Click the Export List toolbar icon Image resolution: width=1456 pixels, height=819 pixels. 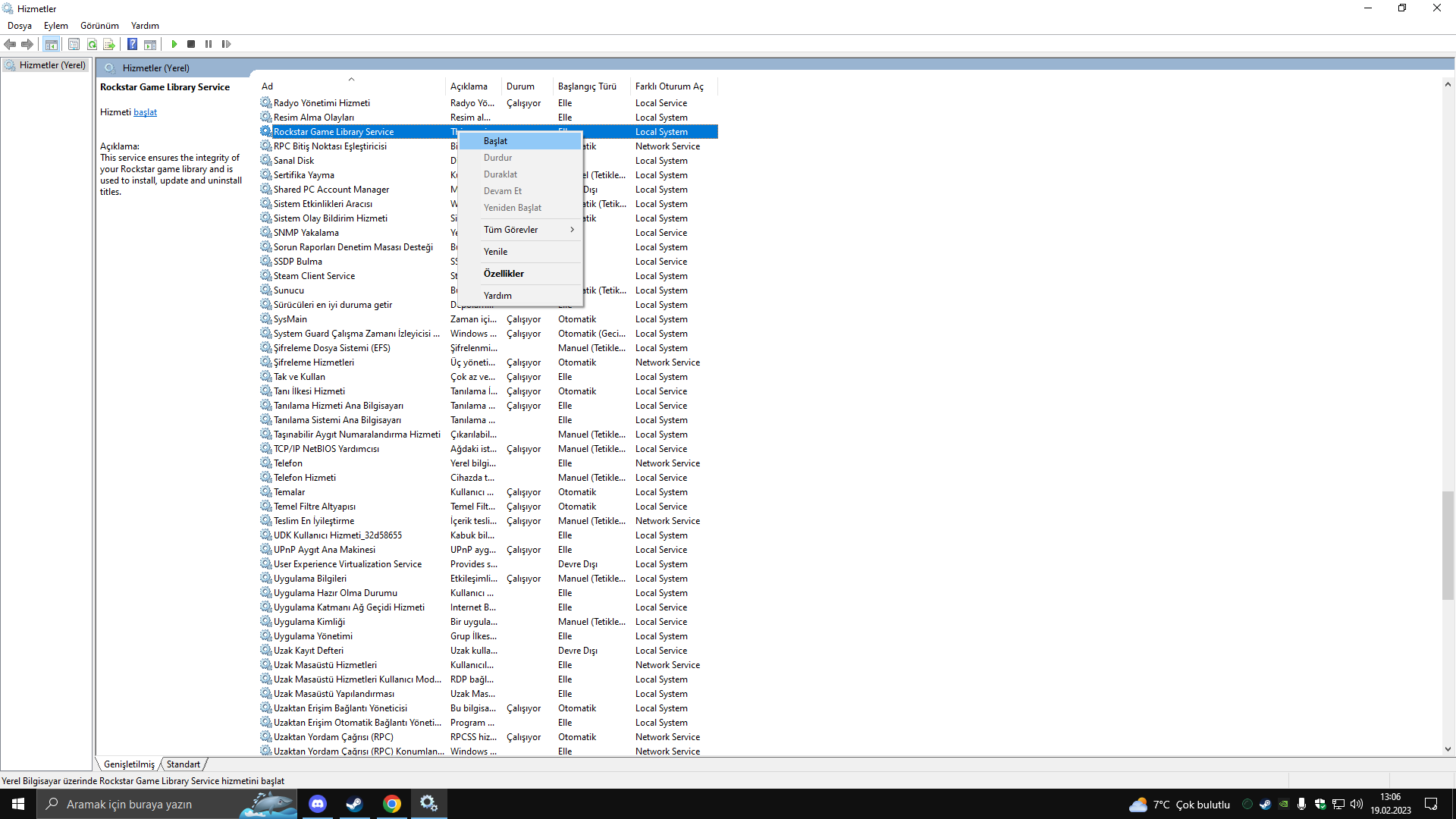click(109, 44)
